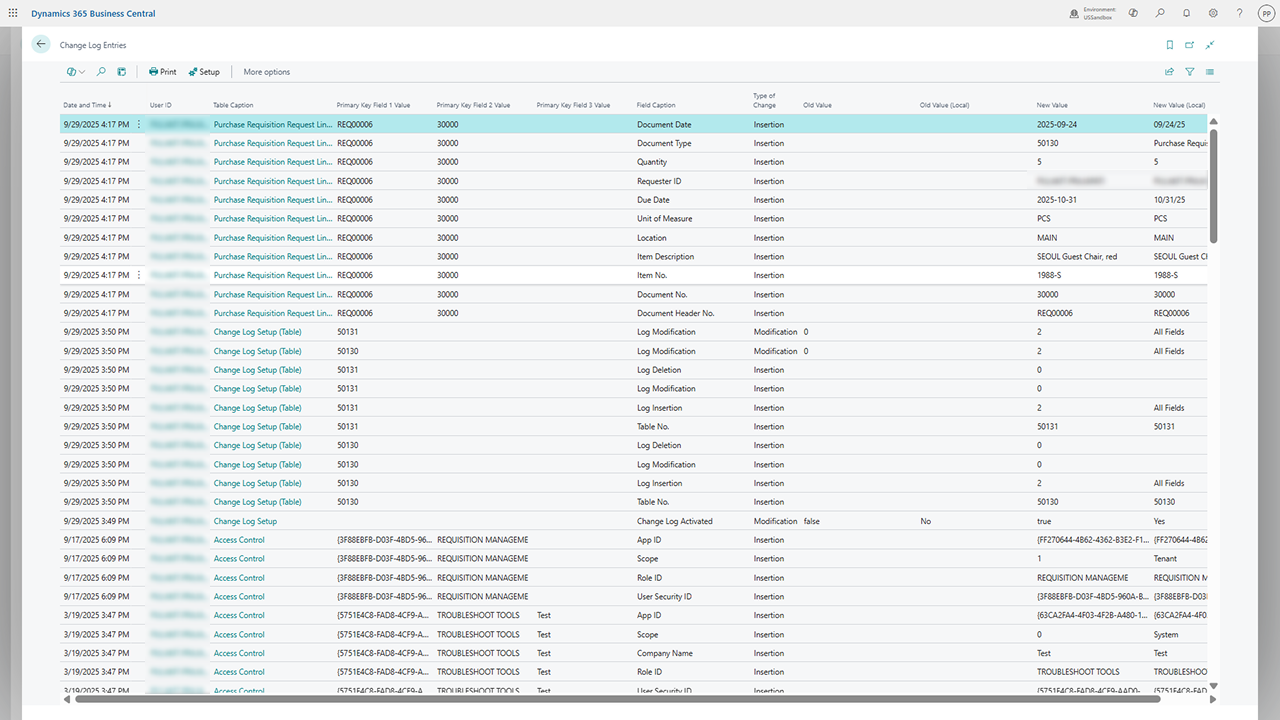Open the Edit in Excel icon
The width and height of the screenshot is (1280, 720).
pos(121,71)
